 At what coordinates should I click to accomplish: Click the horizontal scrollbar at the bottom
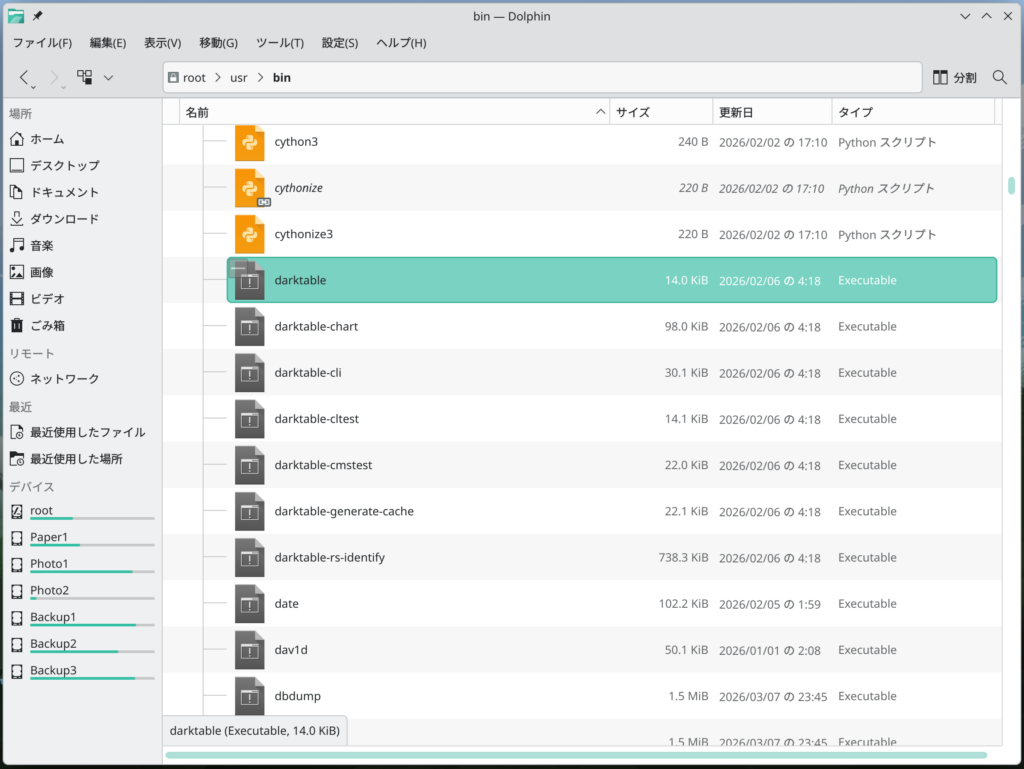pos(575,755)
